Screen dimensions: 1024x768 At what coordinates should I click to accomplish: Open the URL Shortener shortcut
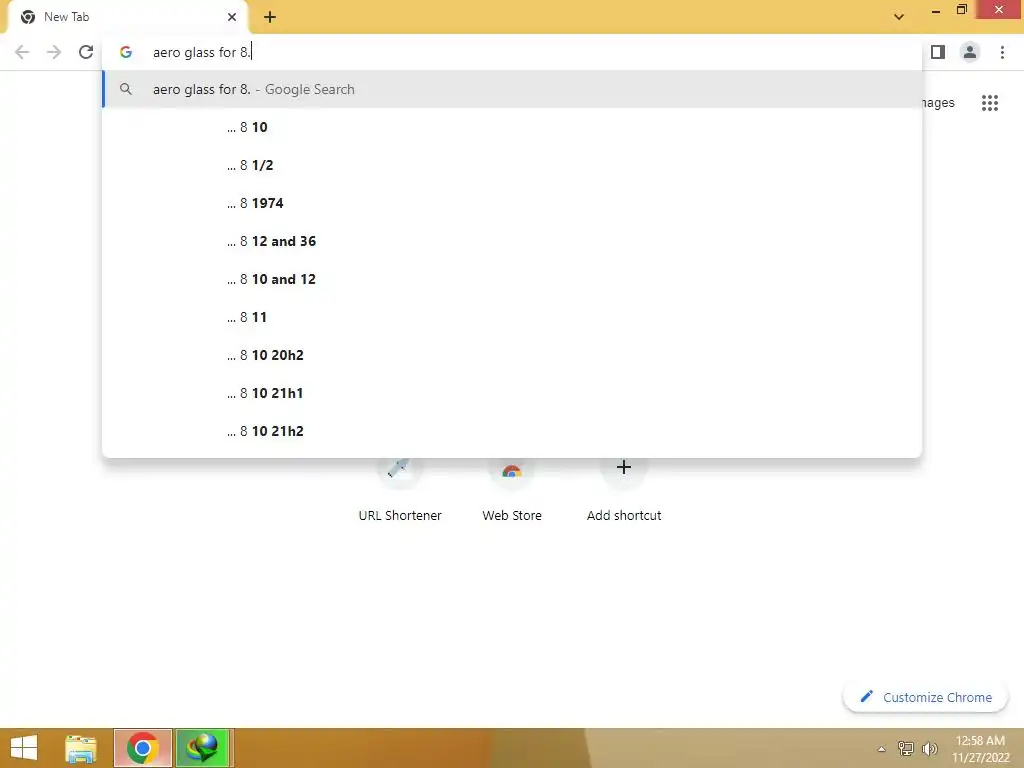[400, 493]
